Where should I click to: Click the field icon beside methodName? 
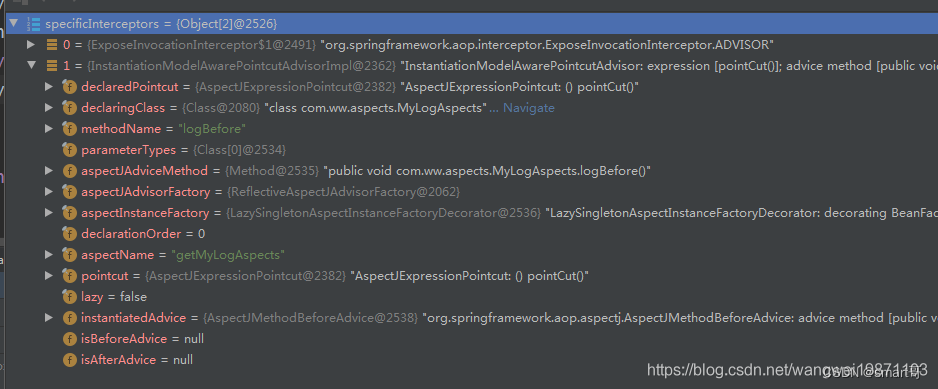(x=69, y=129)
